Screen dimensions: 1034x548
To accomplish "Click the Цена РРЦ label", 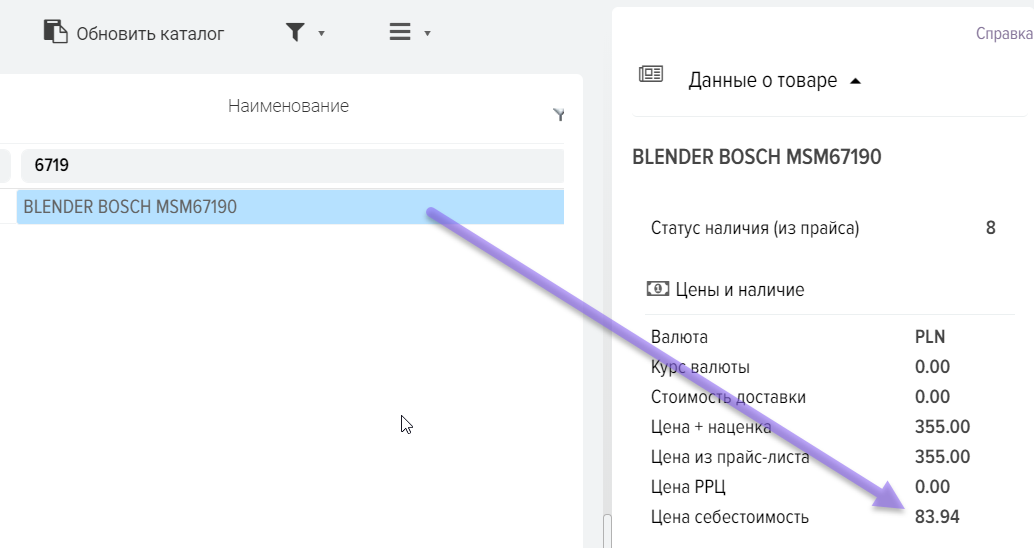I will (x=688, y=487).
